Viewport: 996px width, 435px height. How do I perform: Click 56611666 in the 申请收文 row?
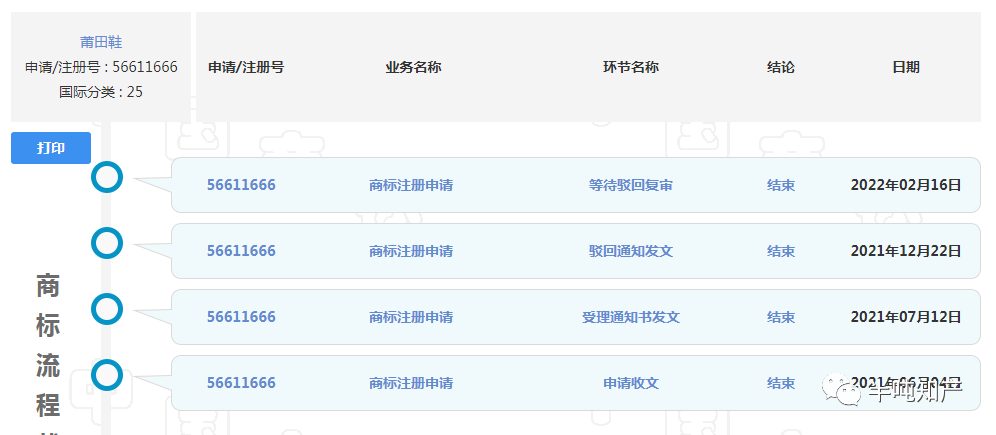tap(241, 383)
